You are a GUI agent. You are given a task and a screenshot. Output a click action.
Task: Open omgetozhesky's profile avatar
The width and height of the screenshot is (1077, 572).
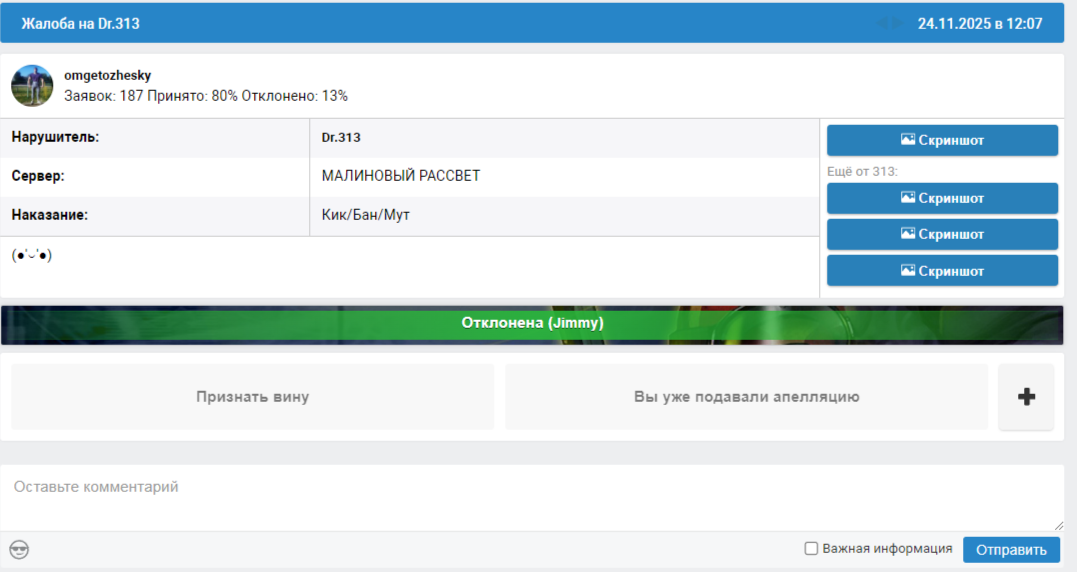point(32,86)
